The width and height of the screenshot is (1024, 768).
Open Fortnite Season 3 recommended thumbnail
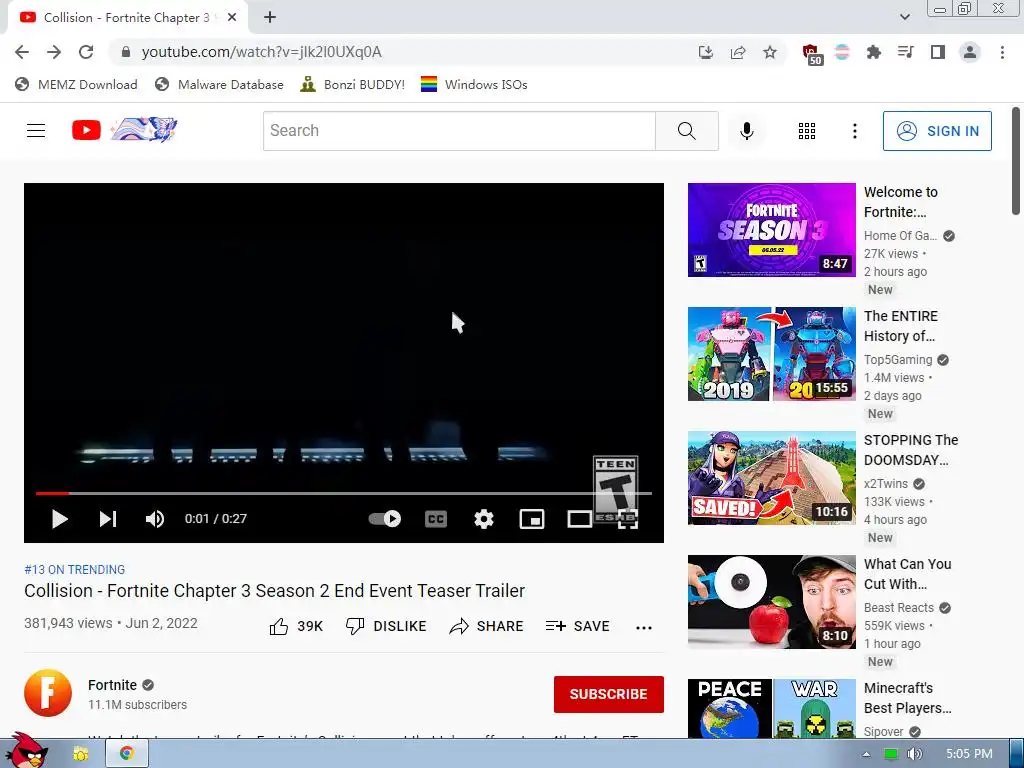tap(771, 230)
